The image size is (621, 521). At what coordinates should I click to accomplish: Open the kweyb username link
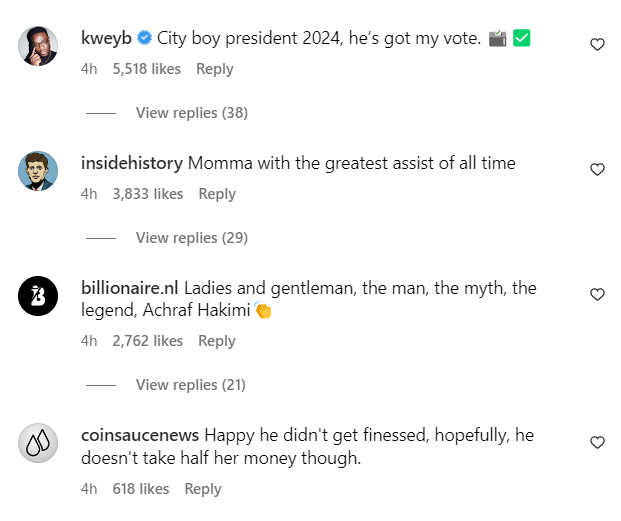[x=106, y=39]
